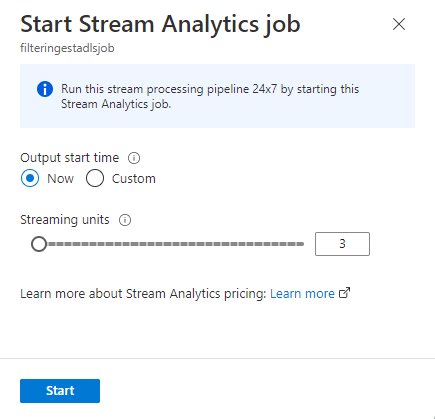Show the Streaming units info tooltip

(x=125, y=220)
